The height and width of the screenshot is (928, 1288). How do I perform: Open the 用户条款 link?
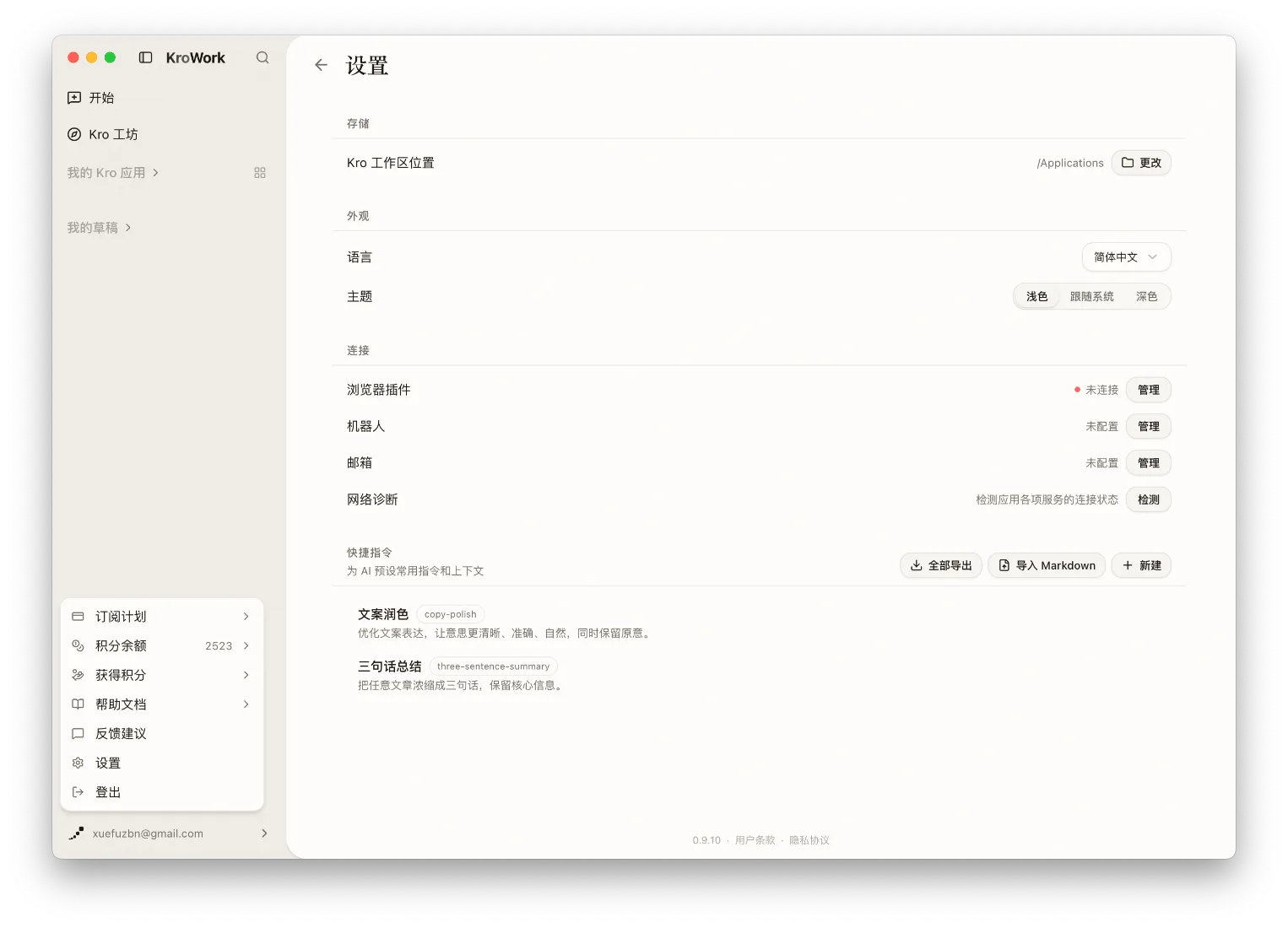click(x=755, y=840)
